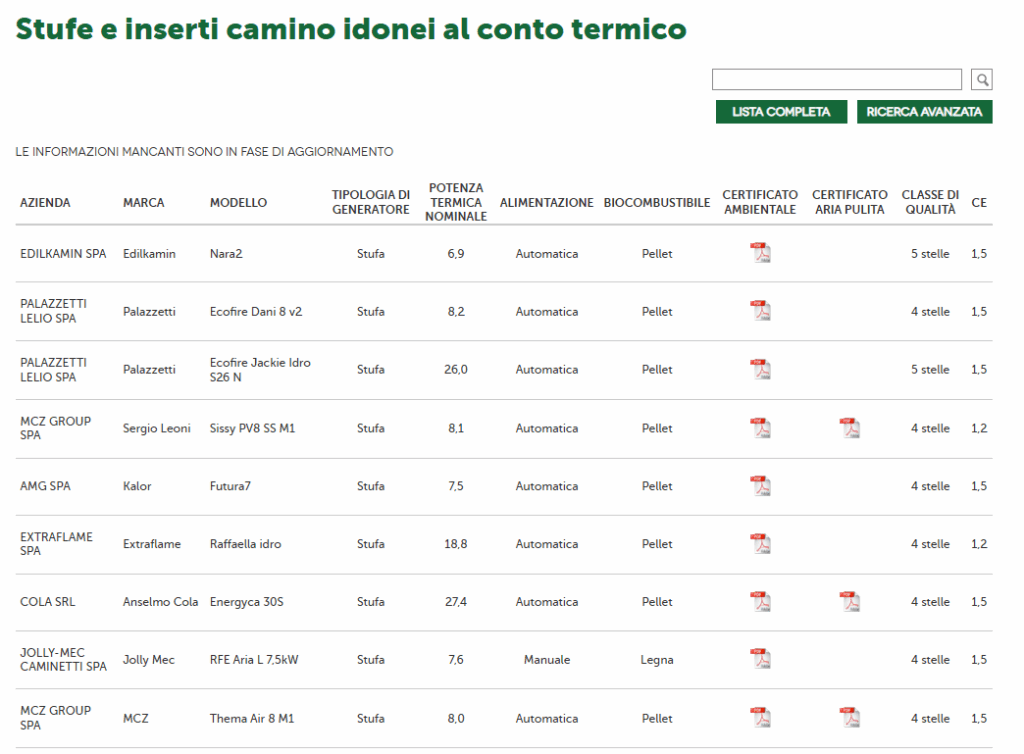Click 5 stelle in Ecofire Jackie Idro row
1024x754 pixels.
pyautogui.click(x=931, y=369)
